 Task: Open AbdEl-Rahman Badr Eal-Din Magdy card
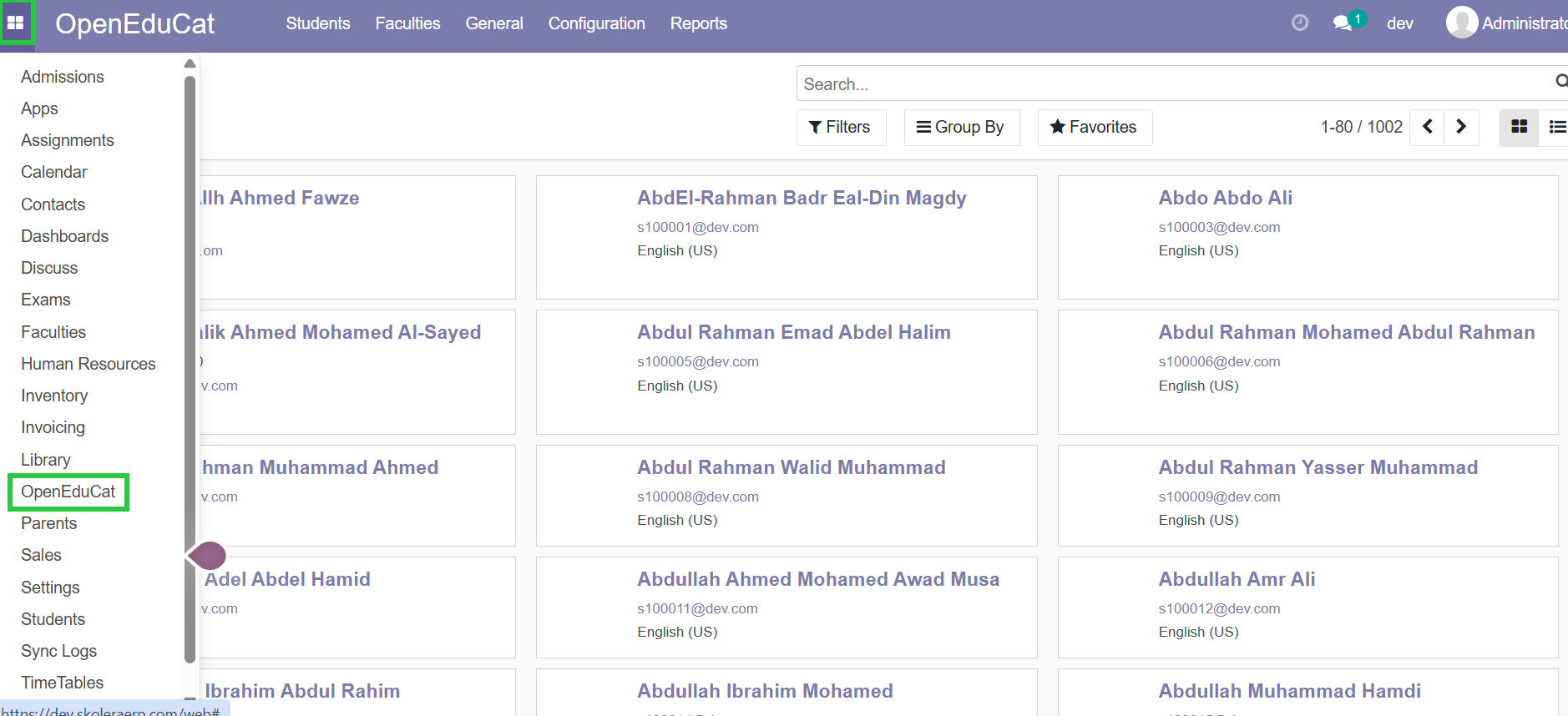pyautogui.click(x=787, y=237)
